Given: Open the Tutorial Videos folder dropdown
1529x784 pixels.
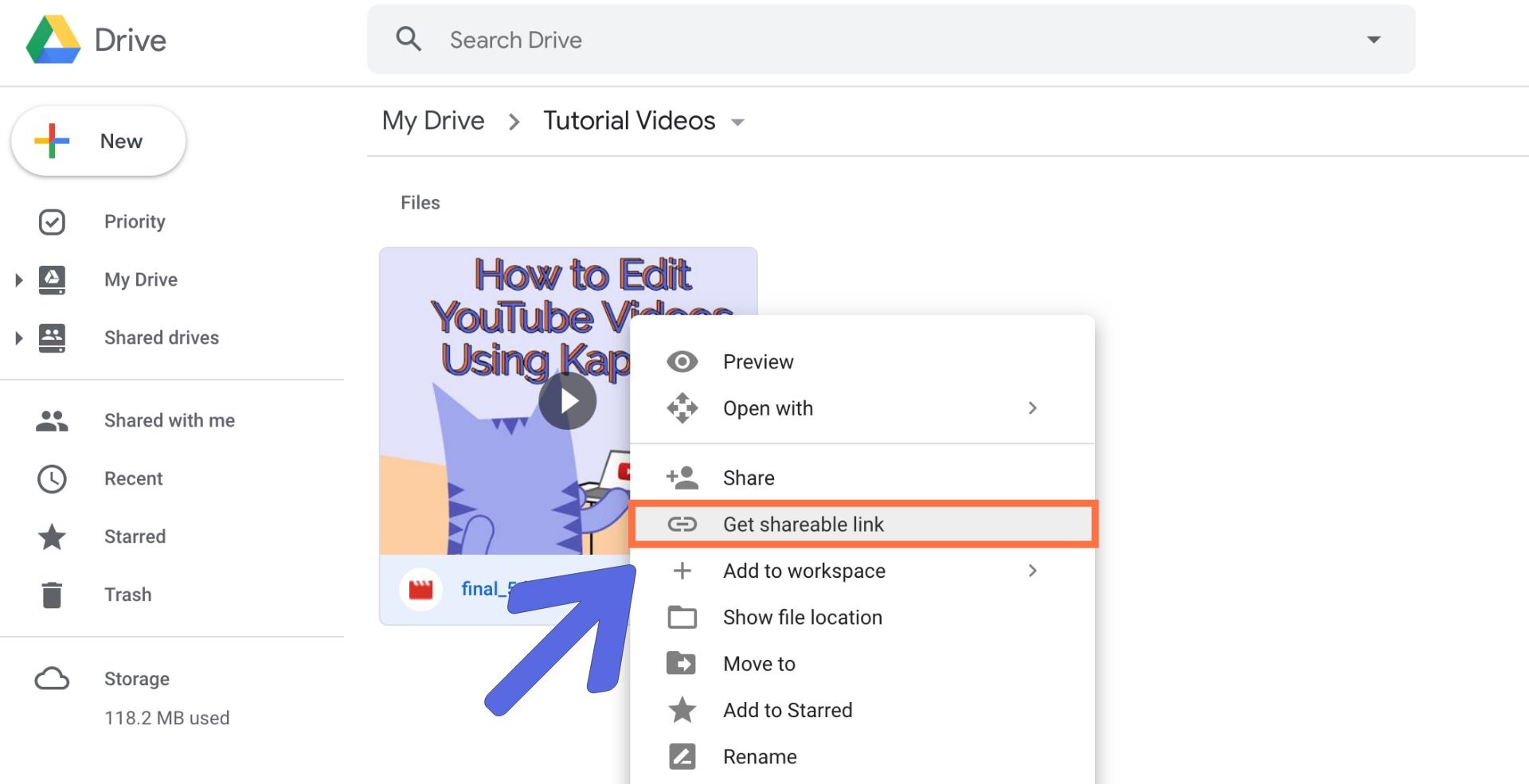Looking at the screenshot, I should tap(737, 123).
